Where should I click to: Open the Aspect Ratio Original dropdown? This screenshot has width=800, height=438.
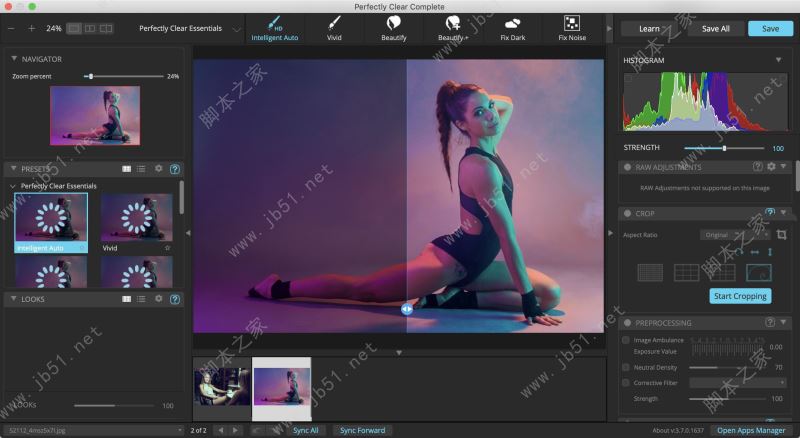point(734,235)
